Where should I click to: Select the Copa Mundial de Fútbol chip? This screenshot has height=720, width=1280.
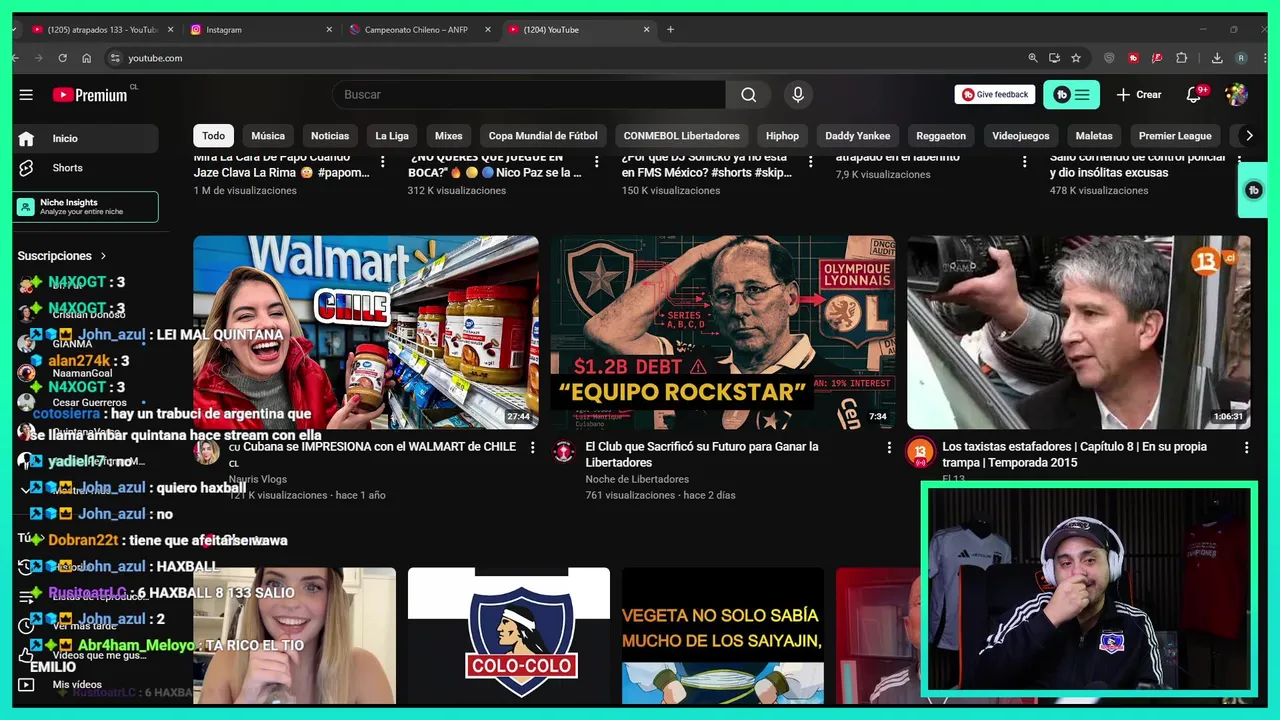point(543,136)
